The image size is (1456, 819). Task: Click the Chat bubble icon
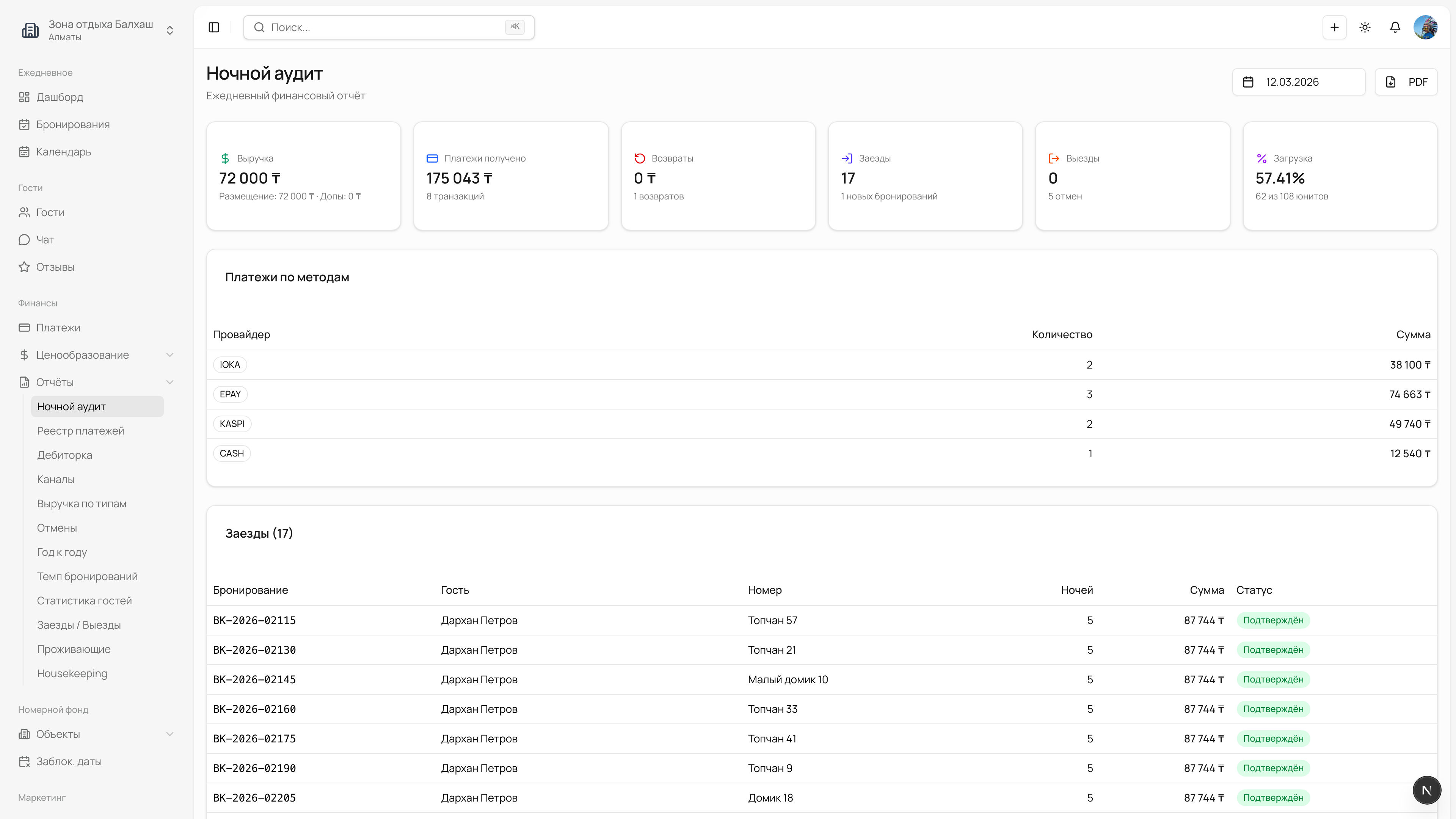24,240
